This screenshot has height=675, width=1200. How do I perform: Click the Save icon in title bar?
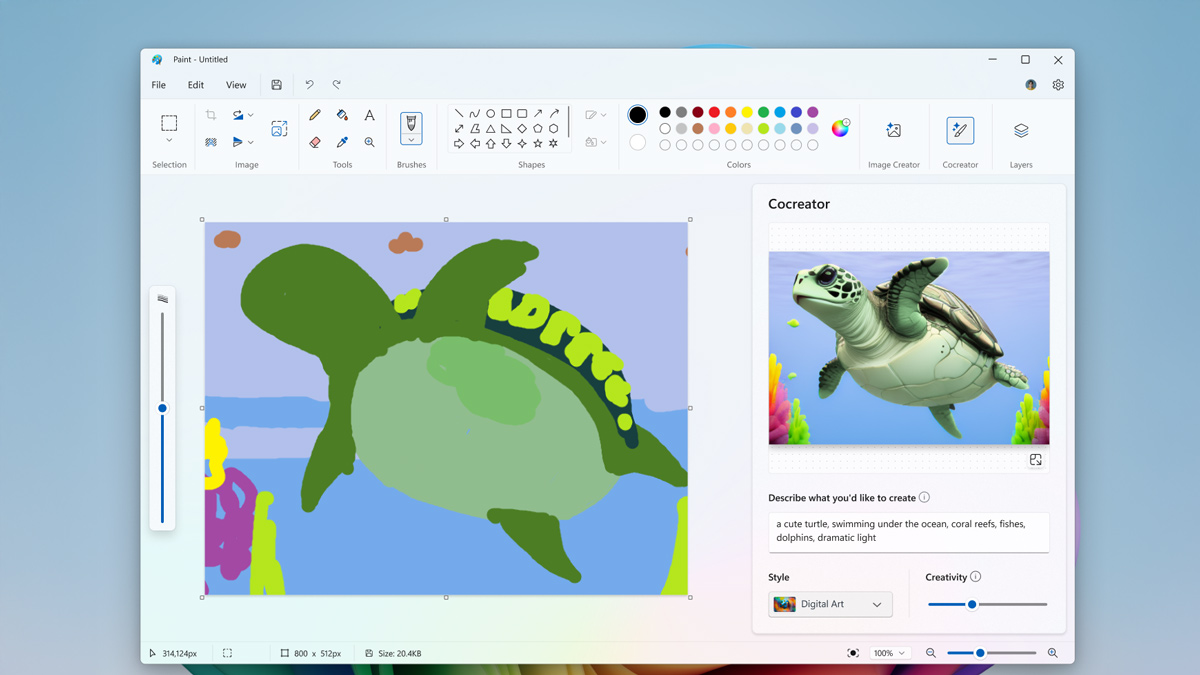(276, 85)
